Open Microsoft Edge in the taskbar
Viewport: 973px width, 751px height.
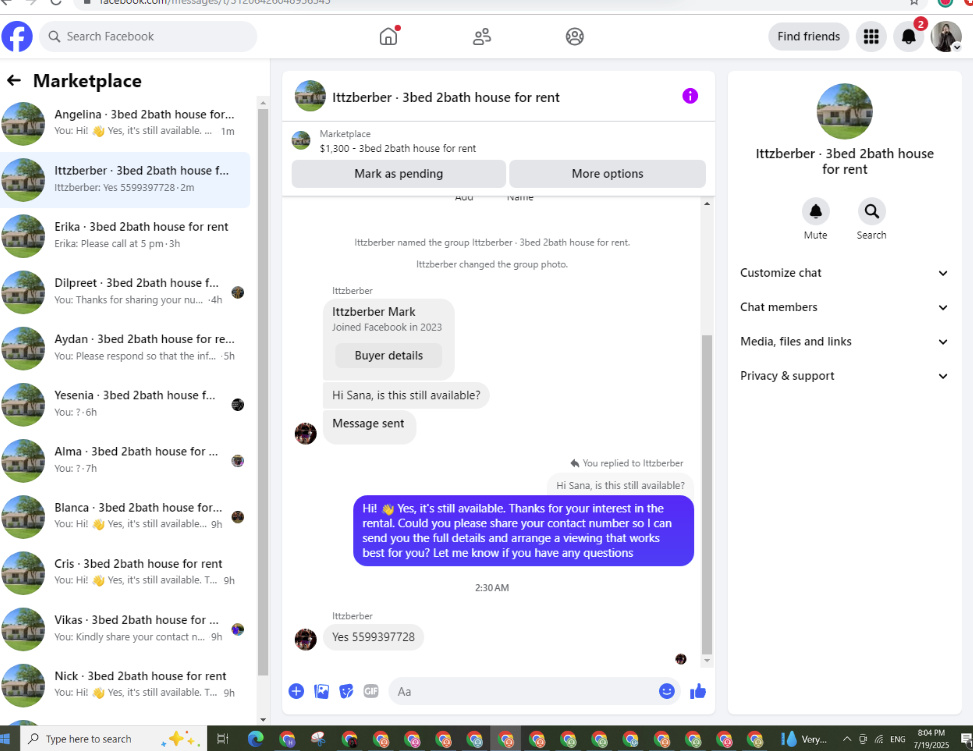tap(256, 739)
